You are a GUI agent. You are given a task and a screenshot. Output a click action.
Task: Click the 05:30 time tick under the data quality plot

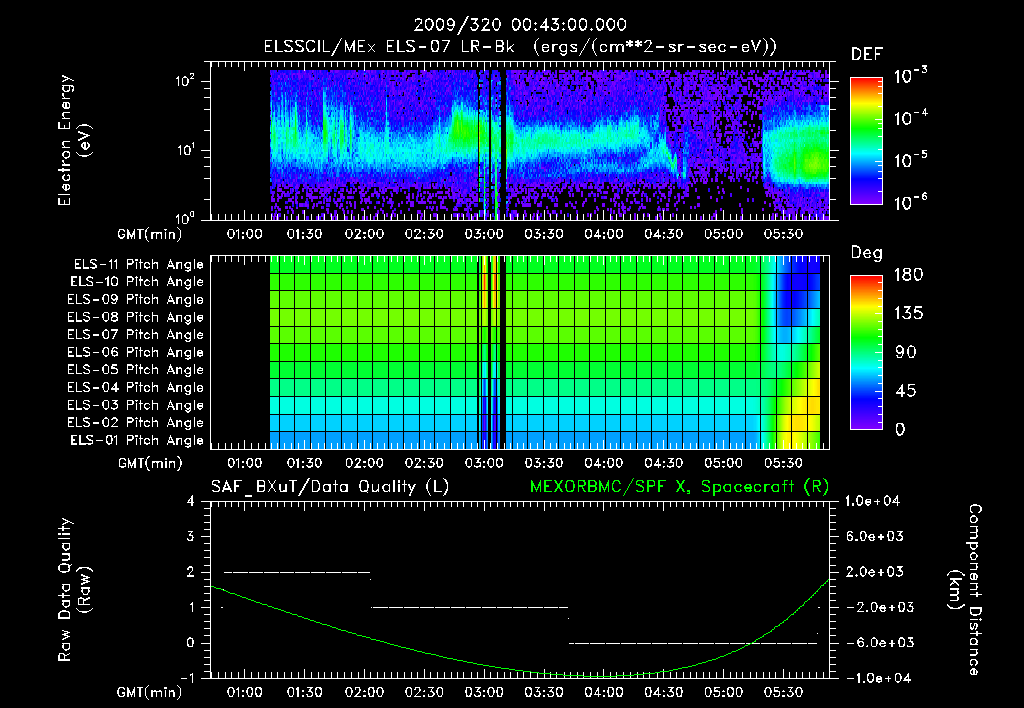pyautogui.click(x=783, y=692)
